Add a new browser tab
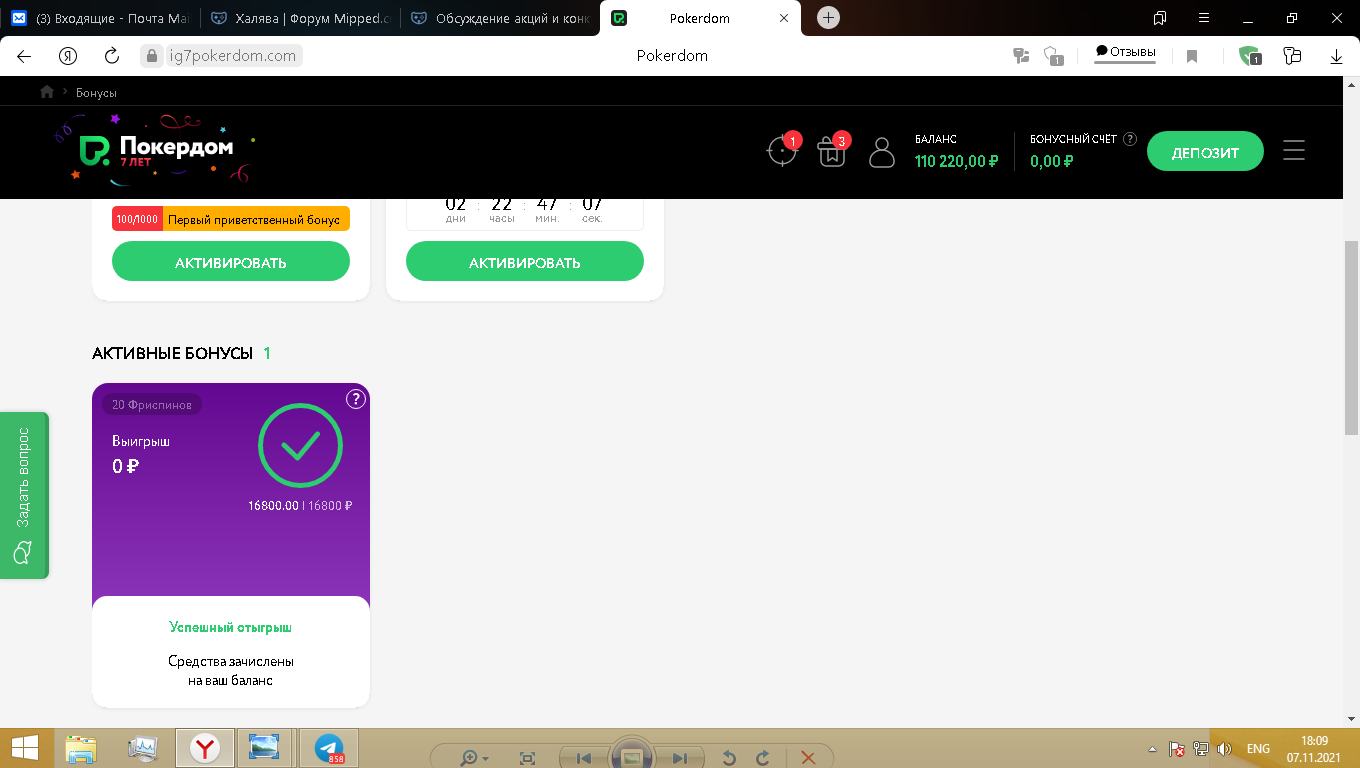 coord(828,18)
